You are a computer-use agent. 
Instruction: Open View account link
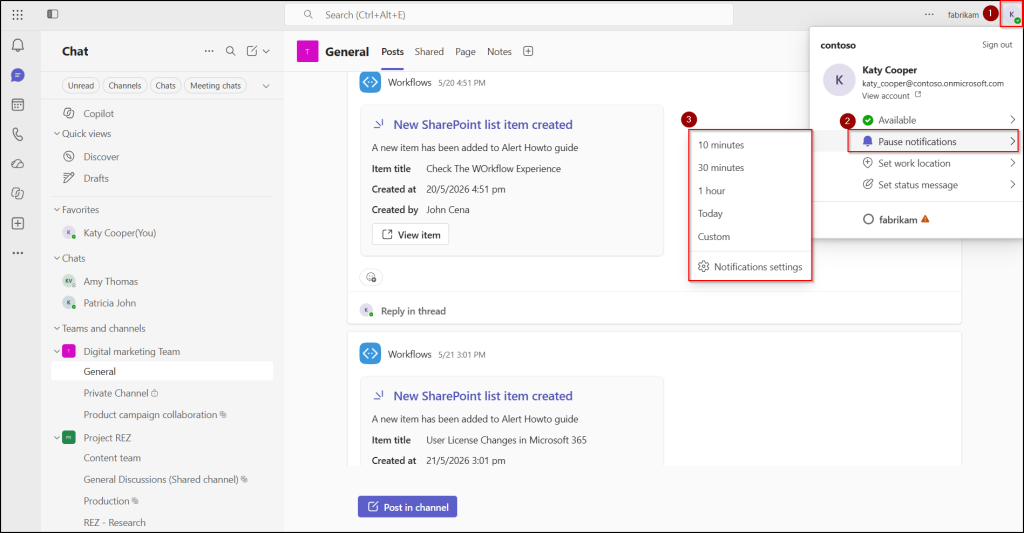point(891,96)
